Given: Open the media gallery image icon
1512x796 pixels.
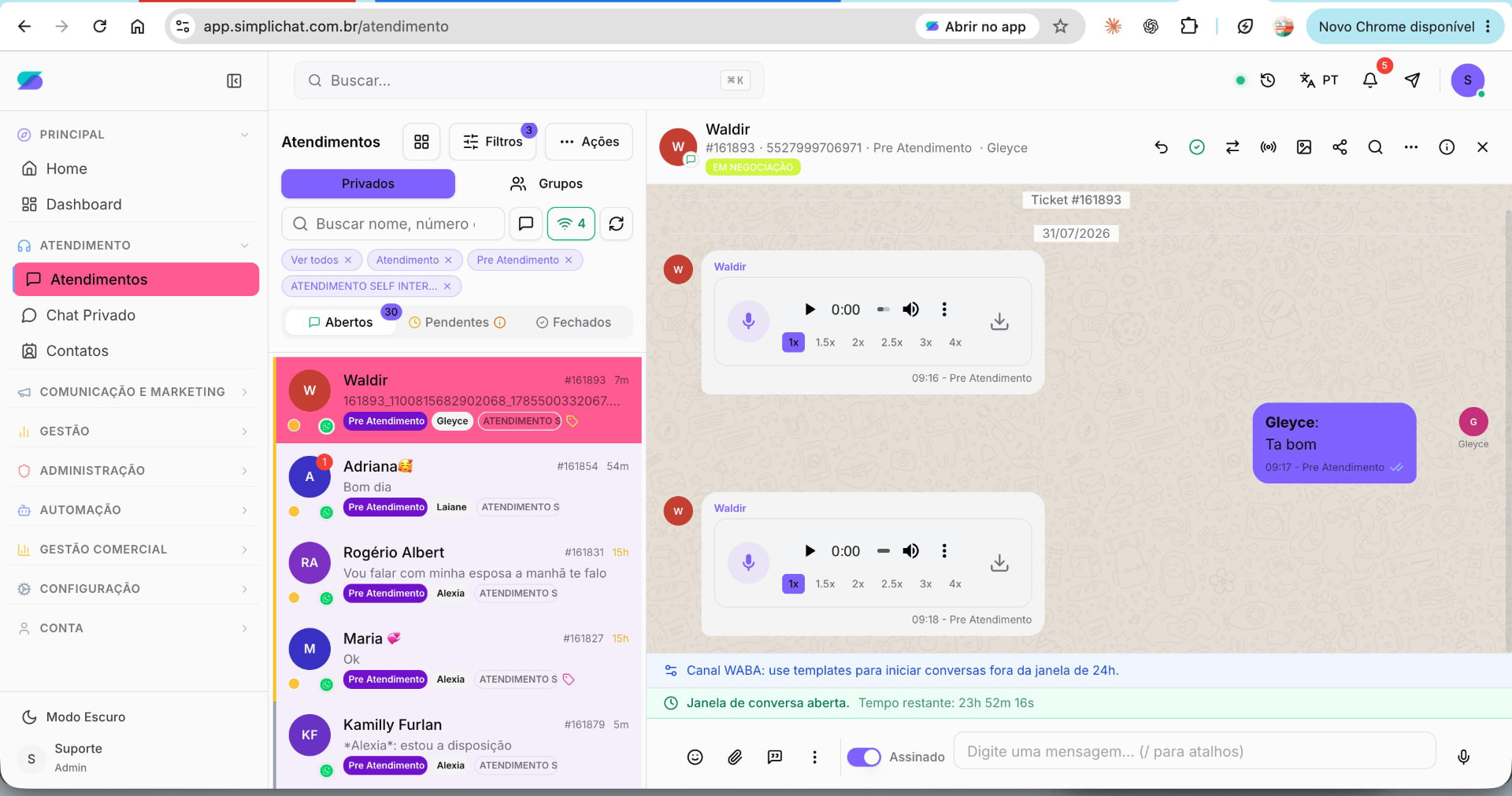Looking at the screenshot, I should pos(1304,147).
